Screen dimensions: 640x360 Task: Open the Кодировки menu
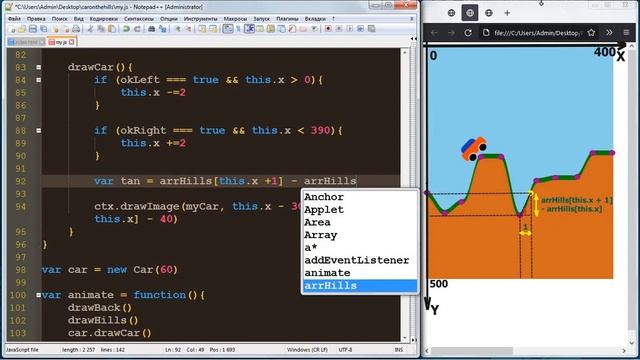104,19
